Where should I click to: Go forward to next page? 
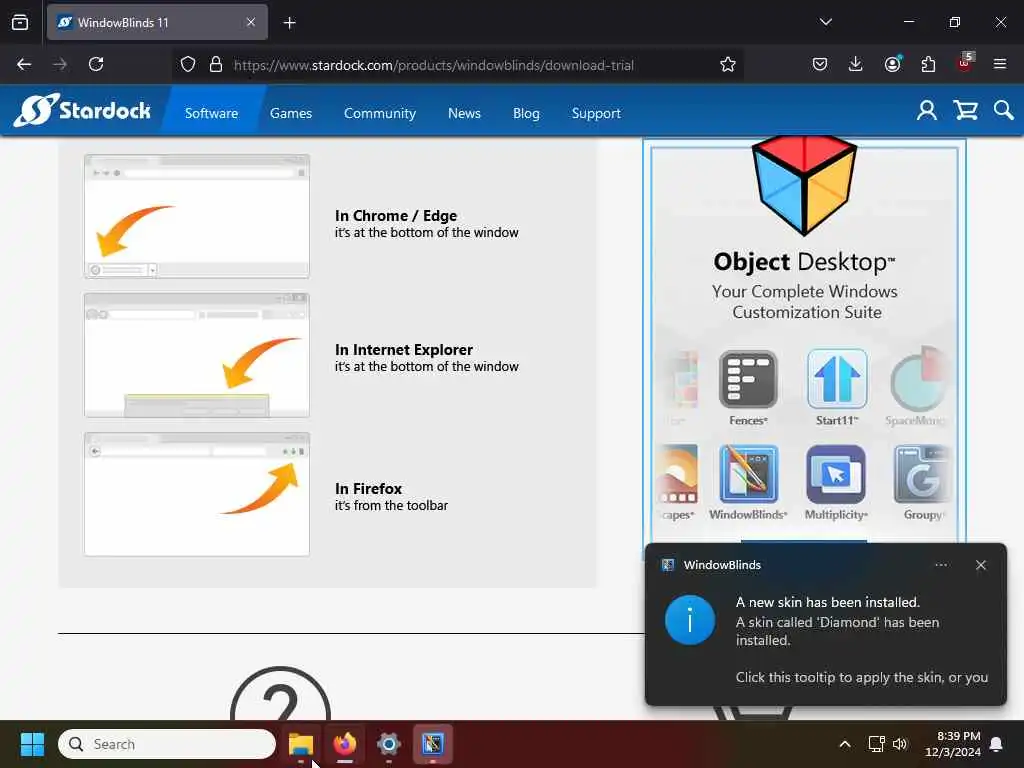tap(60, 64)
